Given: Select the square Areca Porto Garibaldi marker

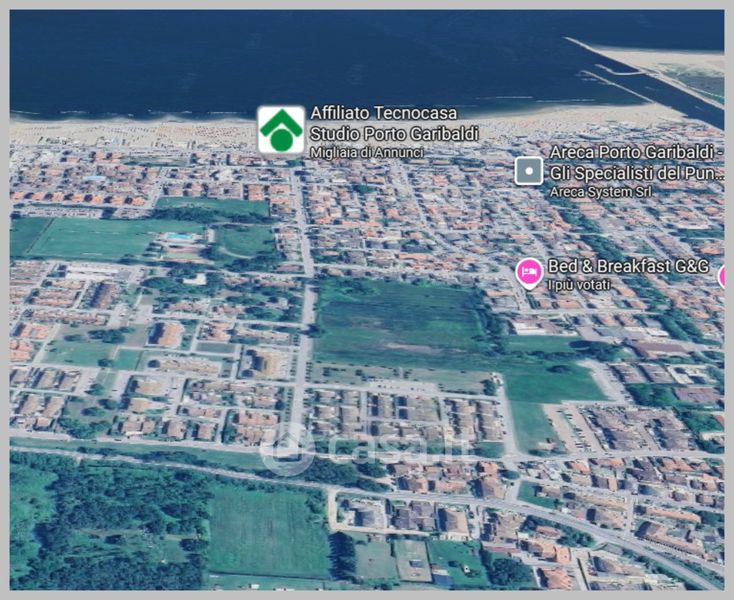Looking at the screenshot, I should [x=528, y=171].
